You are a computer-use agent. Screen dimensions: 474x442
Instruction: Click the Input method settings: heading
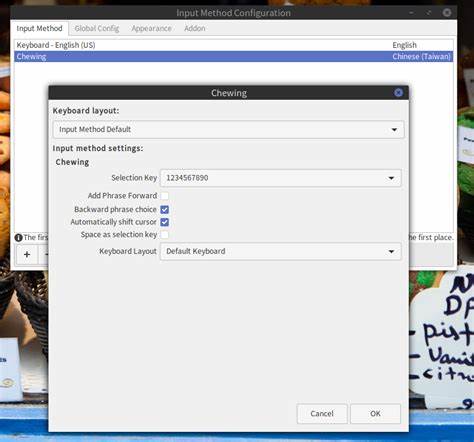98,148
